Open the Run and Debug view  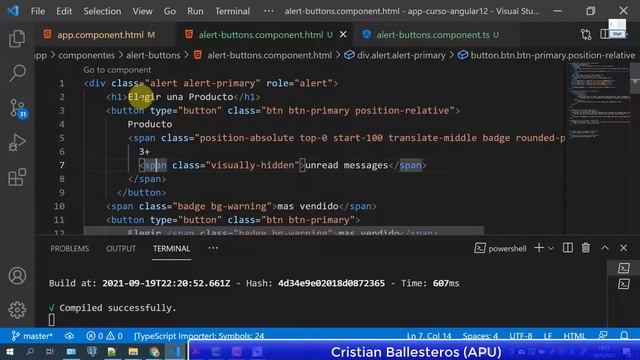[x=17, y=142]
